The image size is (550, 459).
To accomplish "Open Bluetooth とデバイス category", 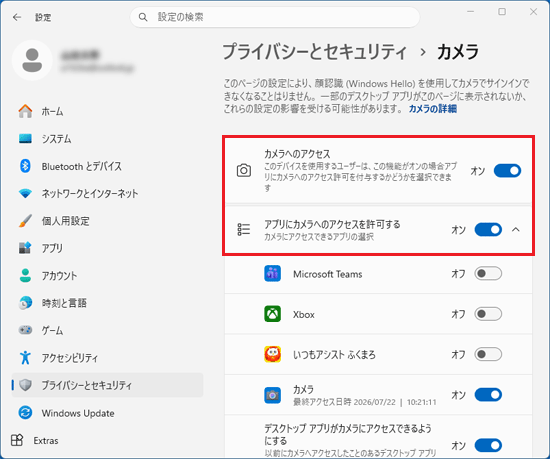I will click(107, 166).
